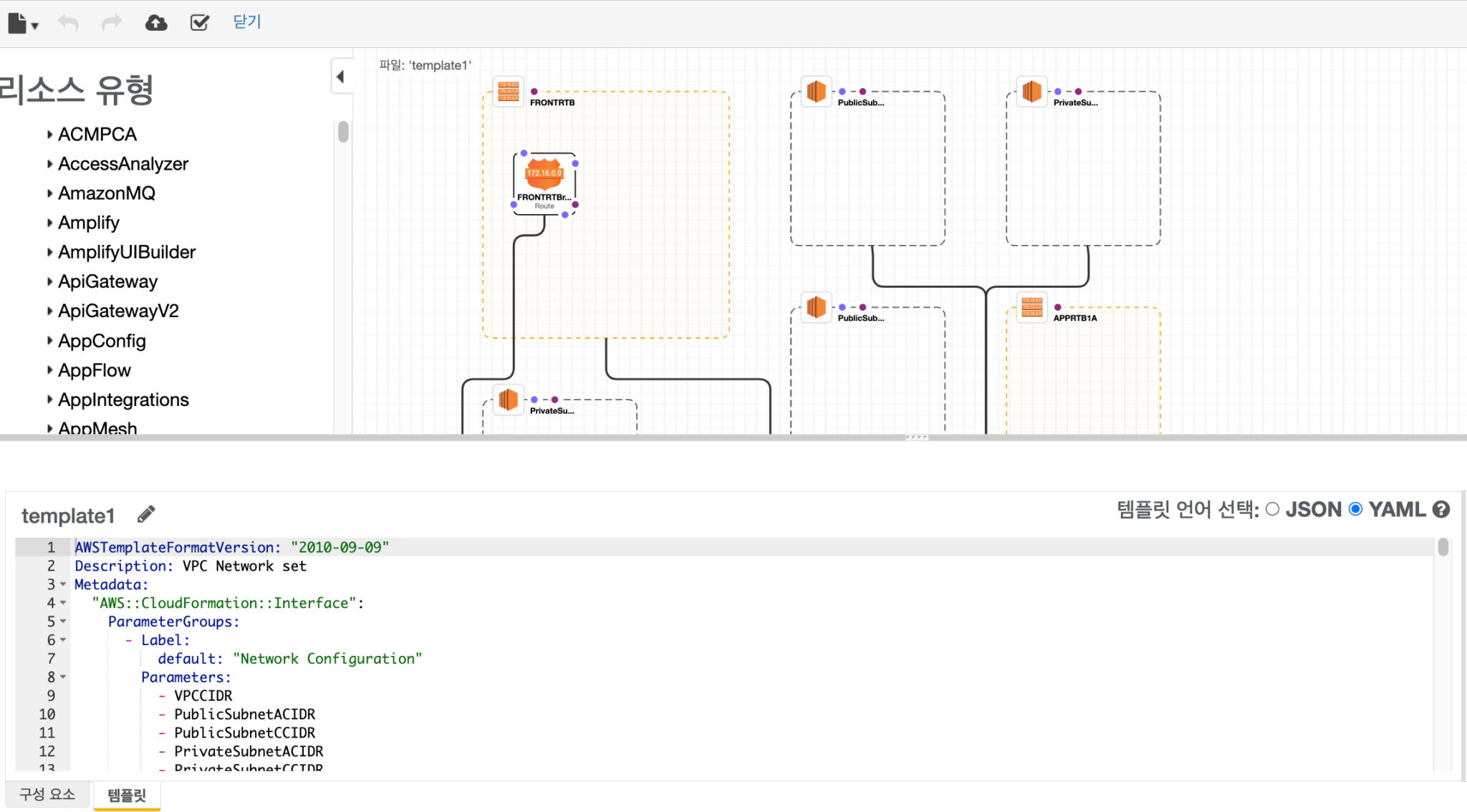This screenshot has width=1467, height=812.
Task: Click the validate template checkmark icon
Action: 200,23
